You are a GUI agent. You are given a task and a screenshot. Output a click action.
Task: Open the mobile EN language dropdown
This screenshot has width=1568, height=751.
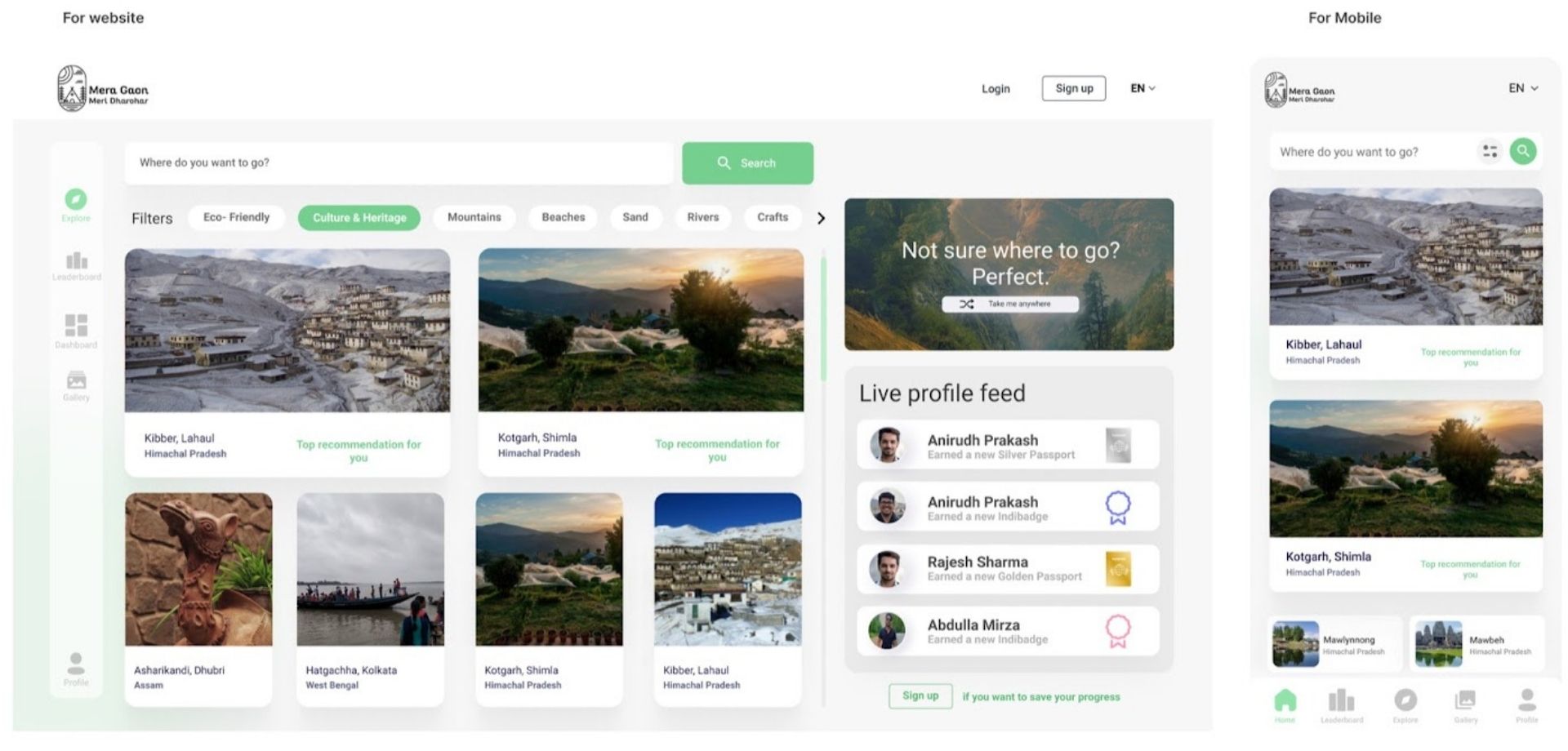pyautogui.click(x=1522, y=88)
